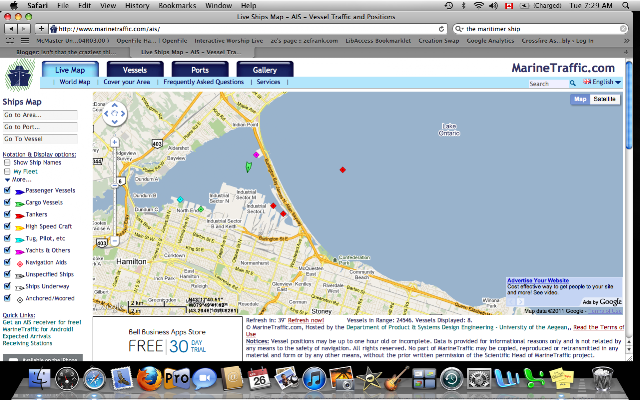The width and height of the screenshot is (640, 400).
Task: Toggle Show Ship Names checkbox
Action: 7,162
